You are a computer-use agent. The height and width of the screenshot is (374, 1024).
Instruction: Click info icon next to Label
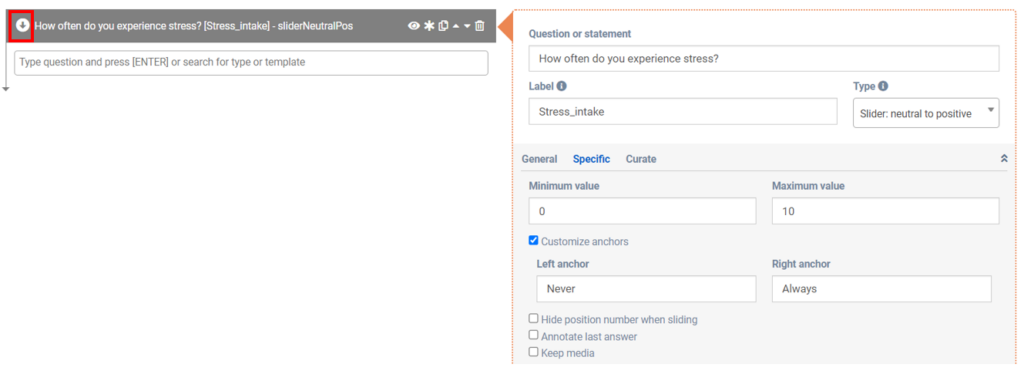tap(562, 86)
